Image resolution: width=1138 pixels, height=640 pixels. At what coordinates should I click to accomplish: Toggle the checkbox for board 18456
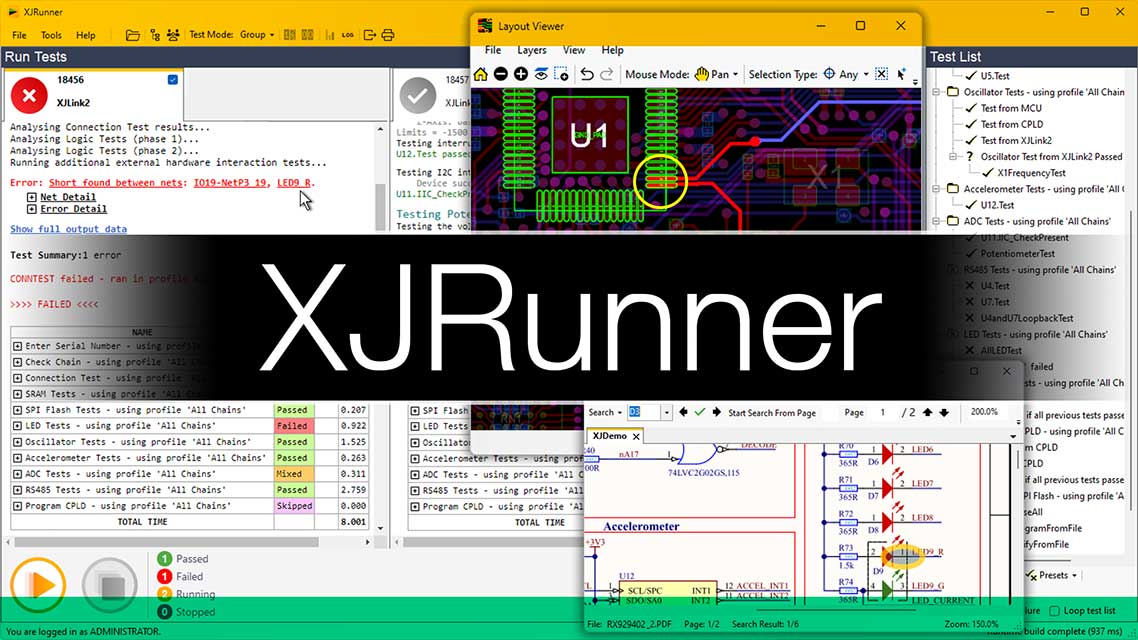[173, 80]
